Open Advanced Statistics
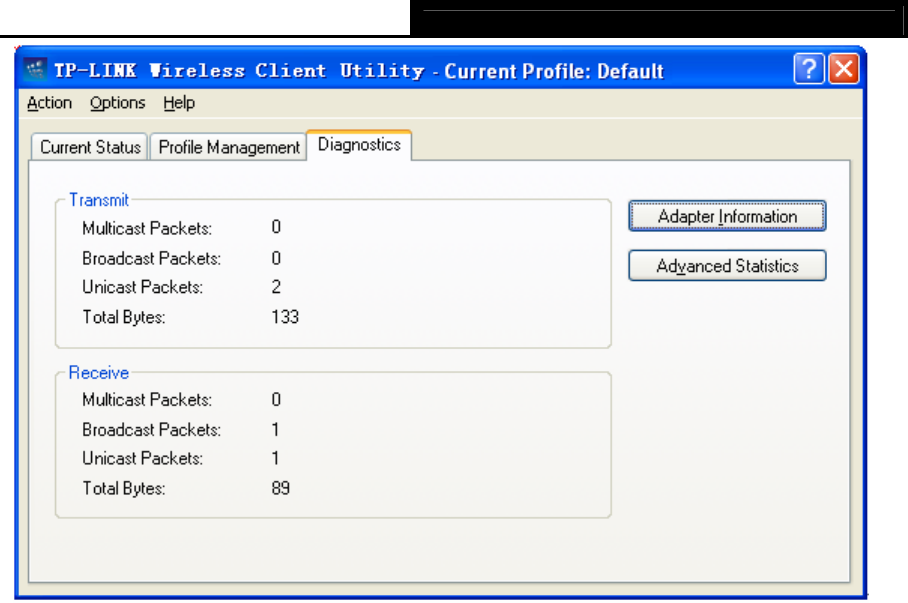908x603 pixels. (x=727, y=266)
